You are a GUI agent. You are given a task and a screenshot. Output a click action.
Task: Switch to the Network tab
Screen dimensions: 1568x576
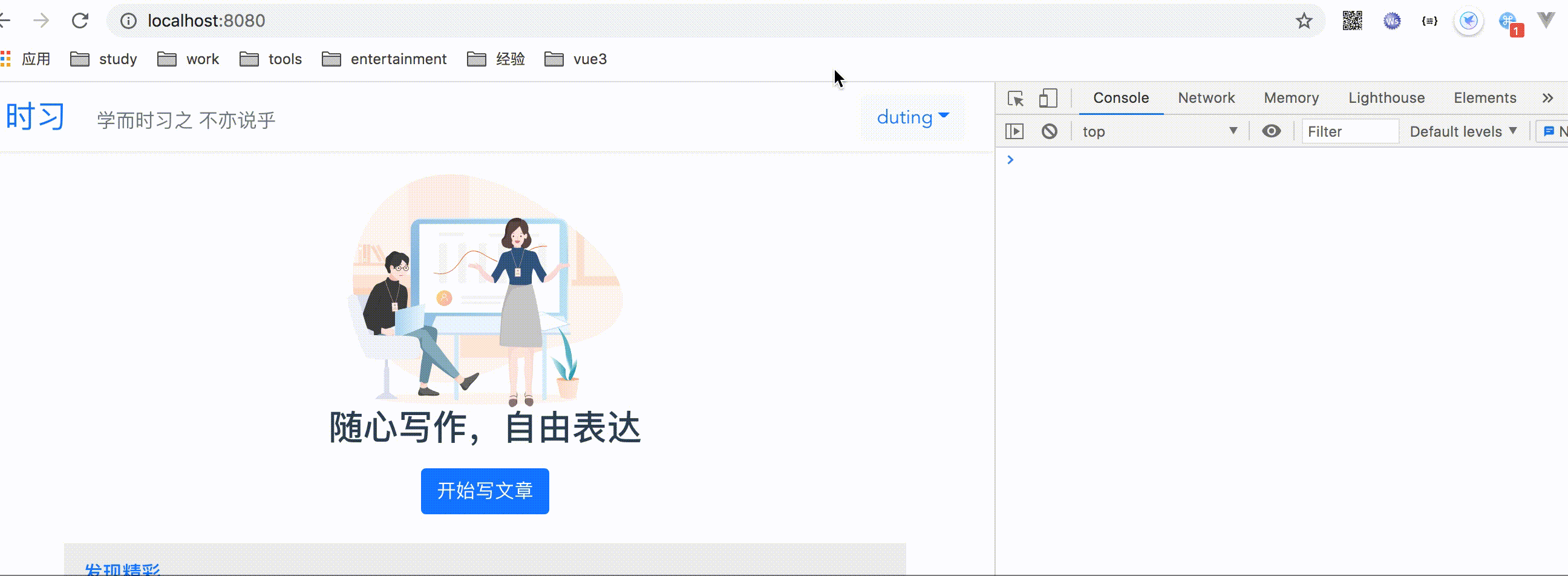pos(1206,98)
